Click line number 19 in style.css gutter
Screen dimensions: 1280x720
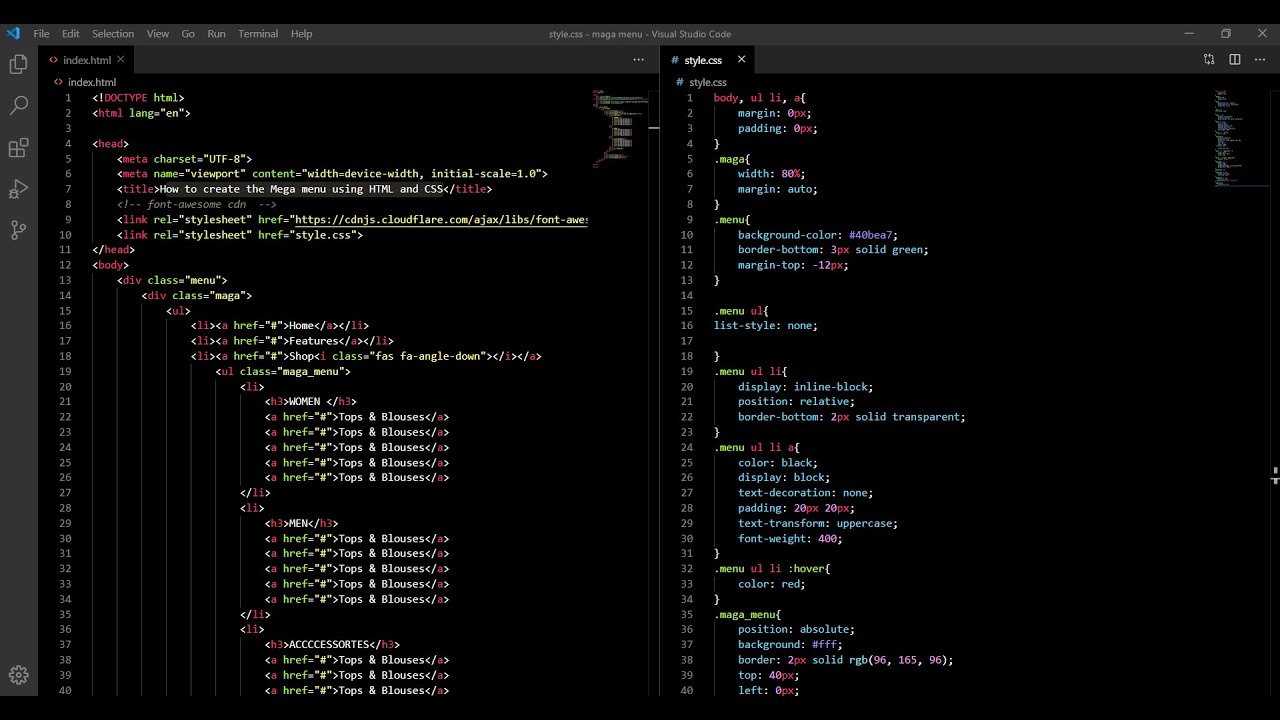pos(686,372)
